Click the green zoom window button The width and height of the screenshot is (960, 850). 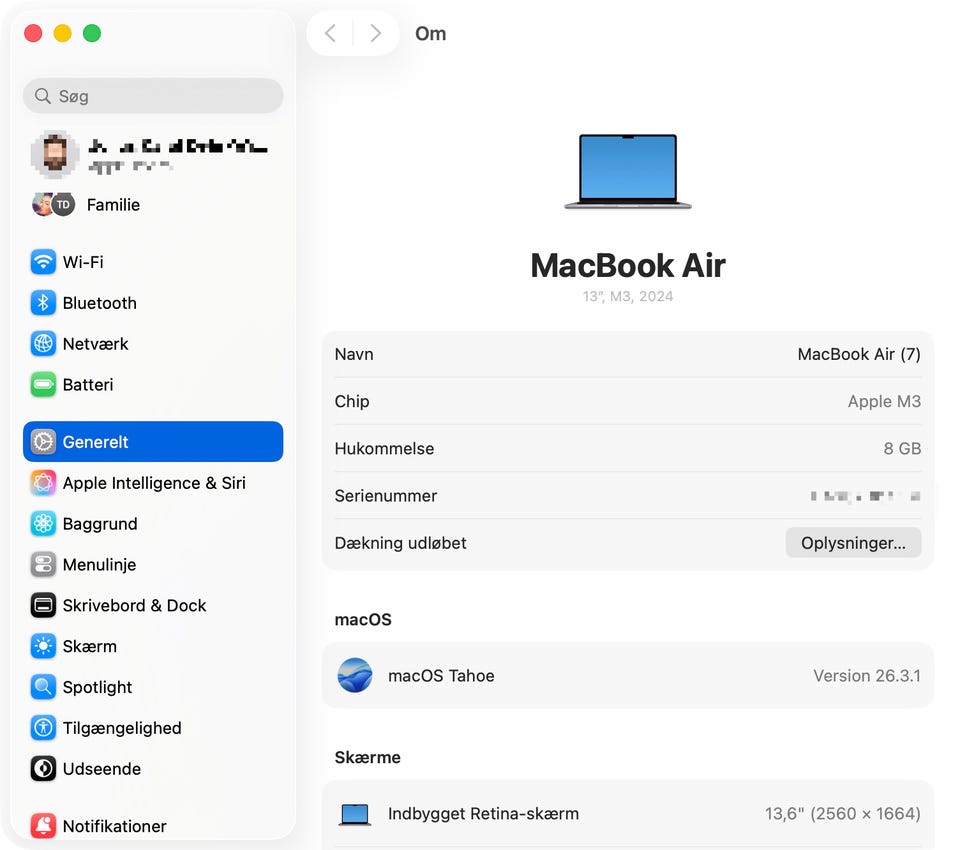92,33
